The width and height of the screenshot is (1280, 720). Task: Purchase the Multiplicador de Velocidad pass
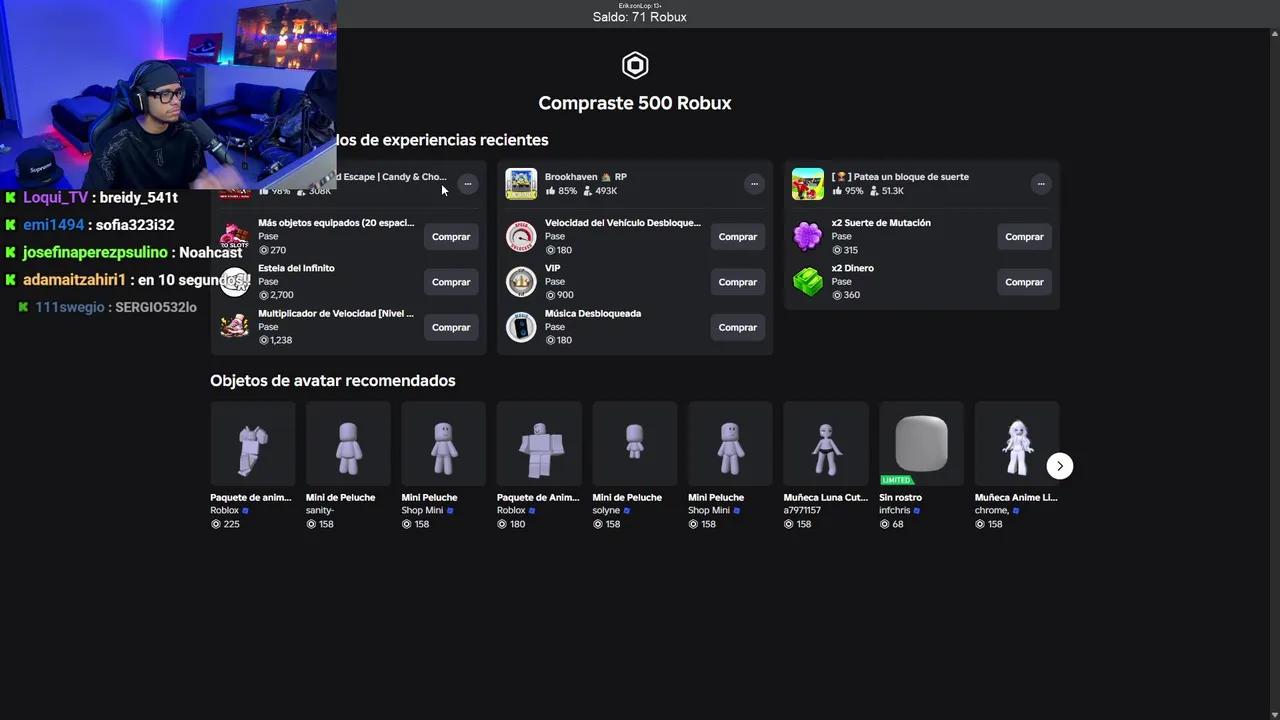451,327
